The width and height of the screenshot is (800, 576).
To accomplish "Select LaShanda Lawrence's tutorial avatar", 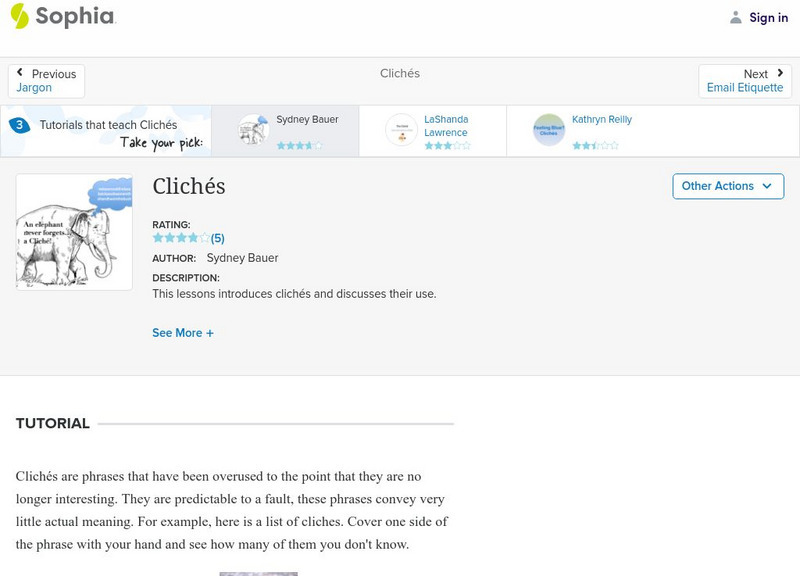I will pyautogui.click(x=402, y=129).
